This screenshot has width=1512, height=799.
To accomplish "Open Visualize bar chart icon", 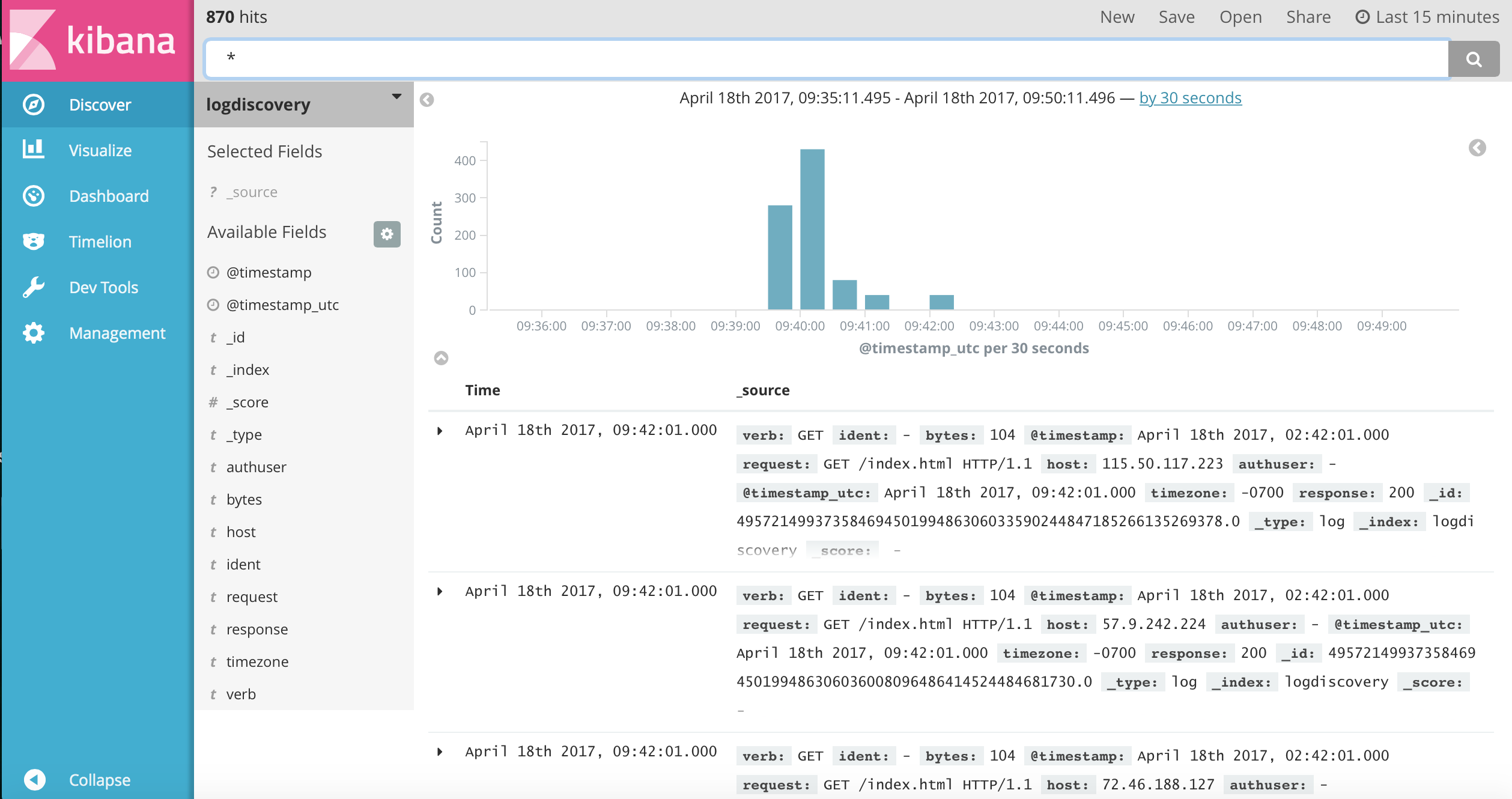I will 34,149.
